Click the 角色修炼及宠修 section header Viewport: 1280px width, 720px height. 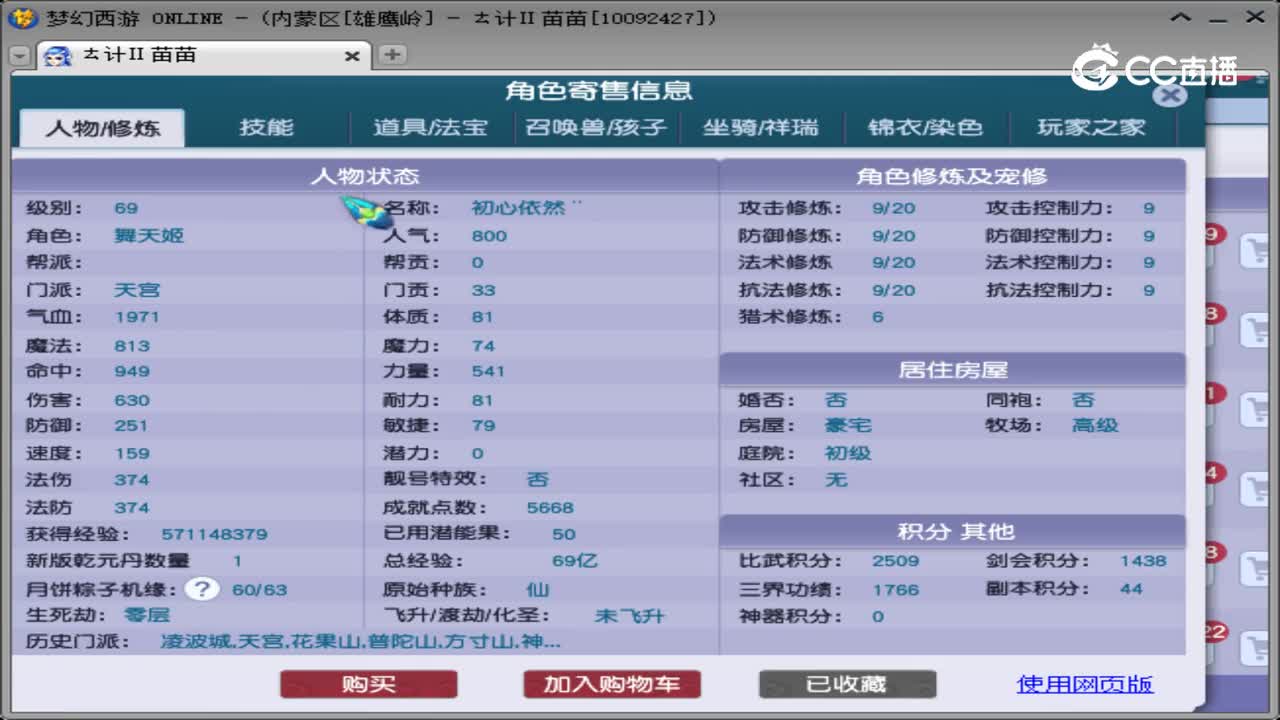pos(952,176)
